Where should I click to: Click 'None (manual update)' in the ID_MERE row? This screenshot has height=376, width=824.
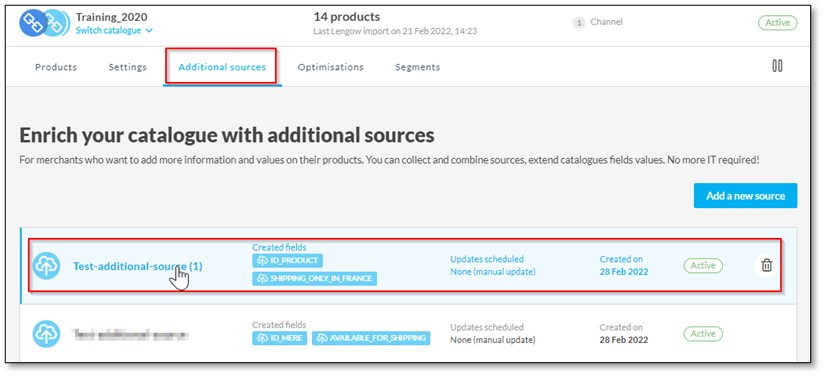[492, 340]
